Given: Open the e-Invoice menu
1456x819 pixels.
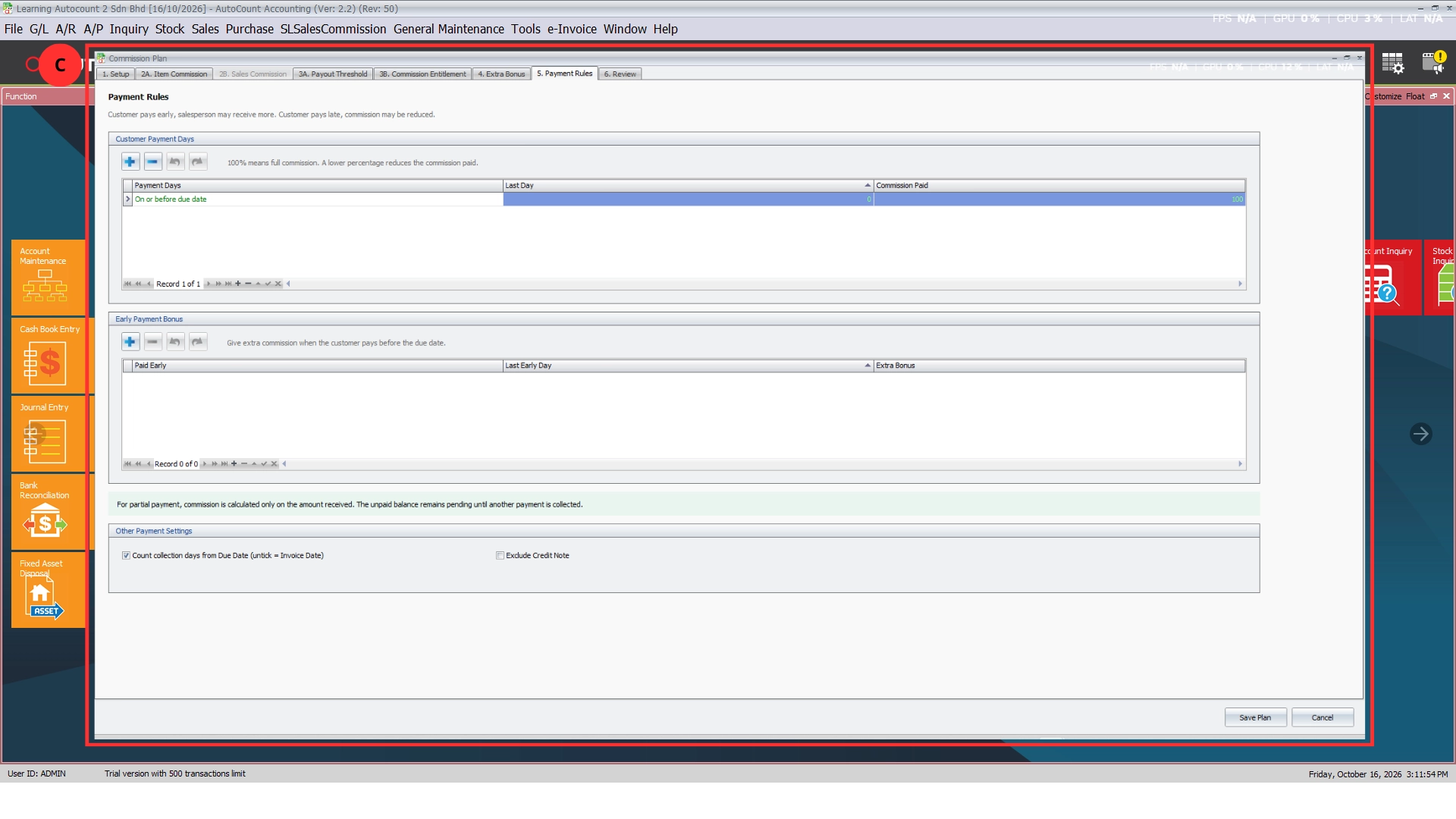Looking at the screenshot, I should coord(572,29).
